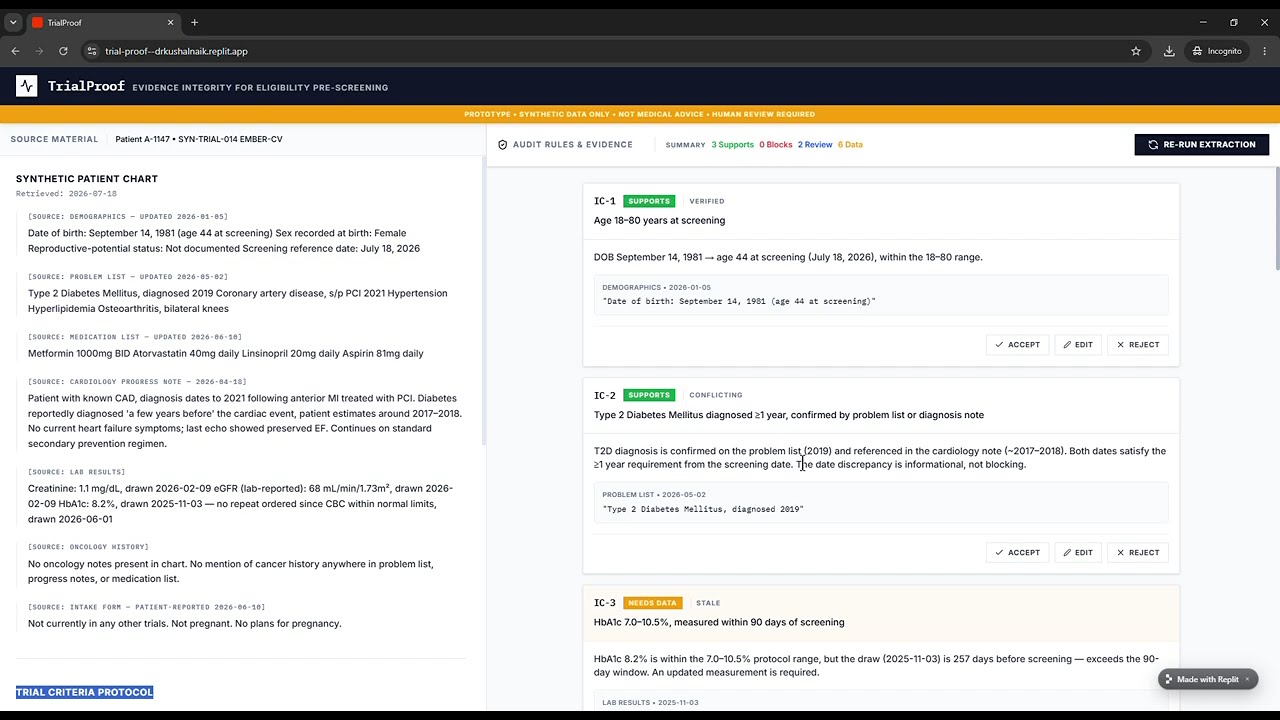Click the Source Material panel label

[54, 139]
